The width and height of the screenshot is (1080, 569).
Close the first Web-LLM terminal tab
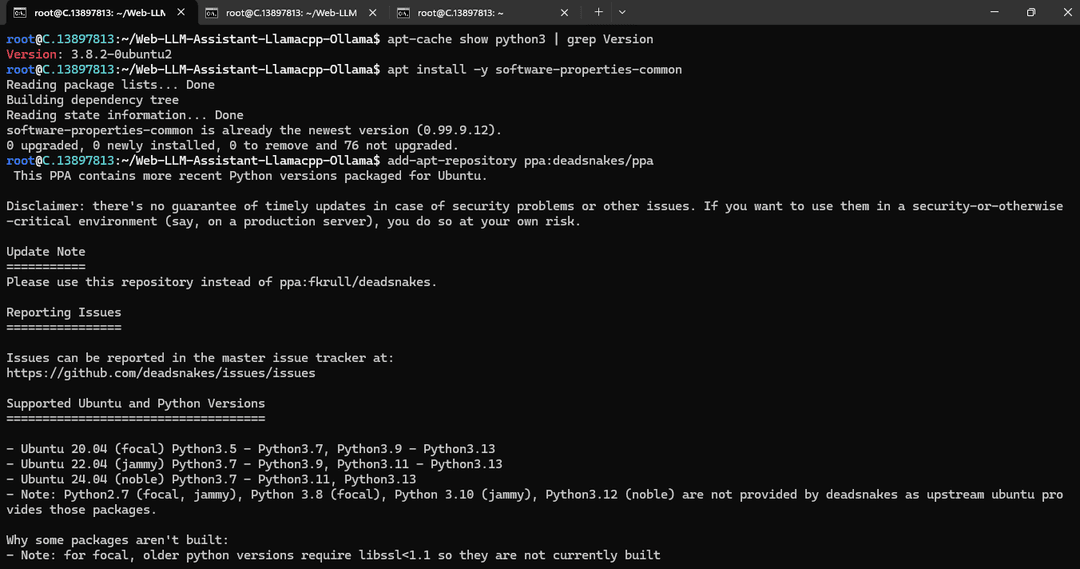(180, 12)
